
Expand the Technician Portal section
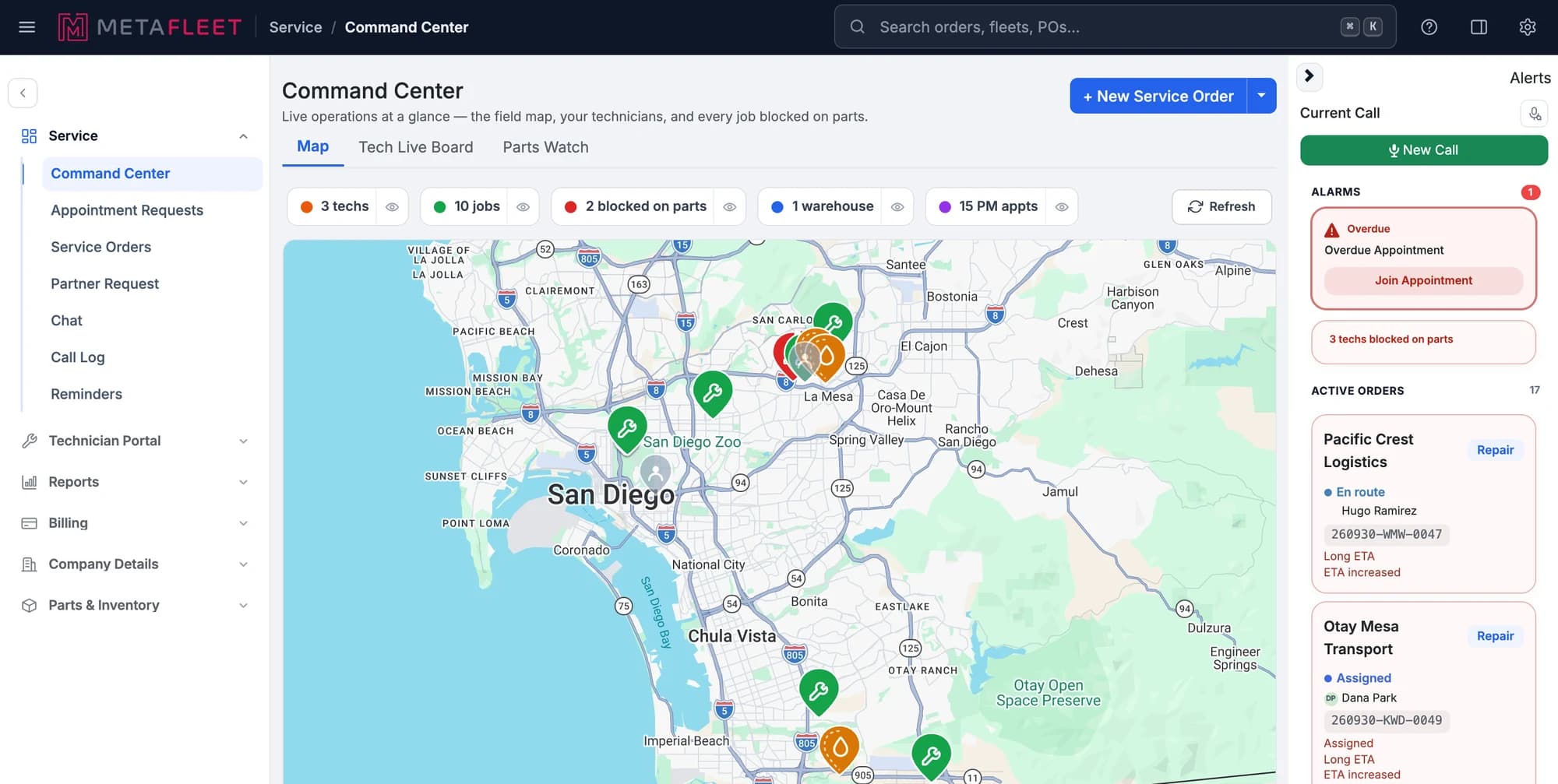click(243, 441)
